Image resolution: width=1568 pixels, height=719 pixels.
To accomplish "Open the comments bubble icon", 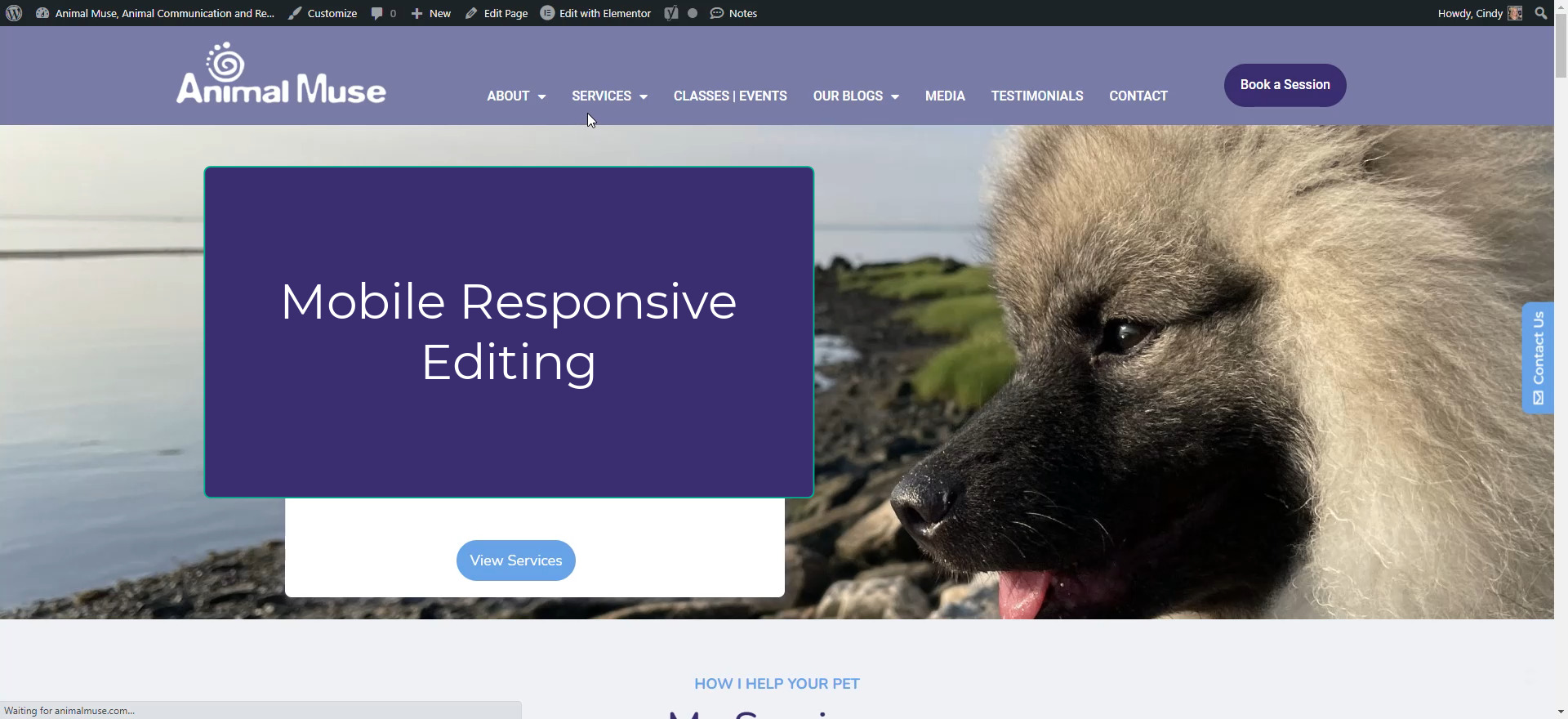I will [376, 13].
